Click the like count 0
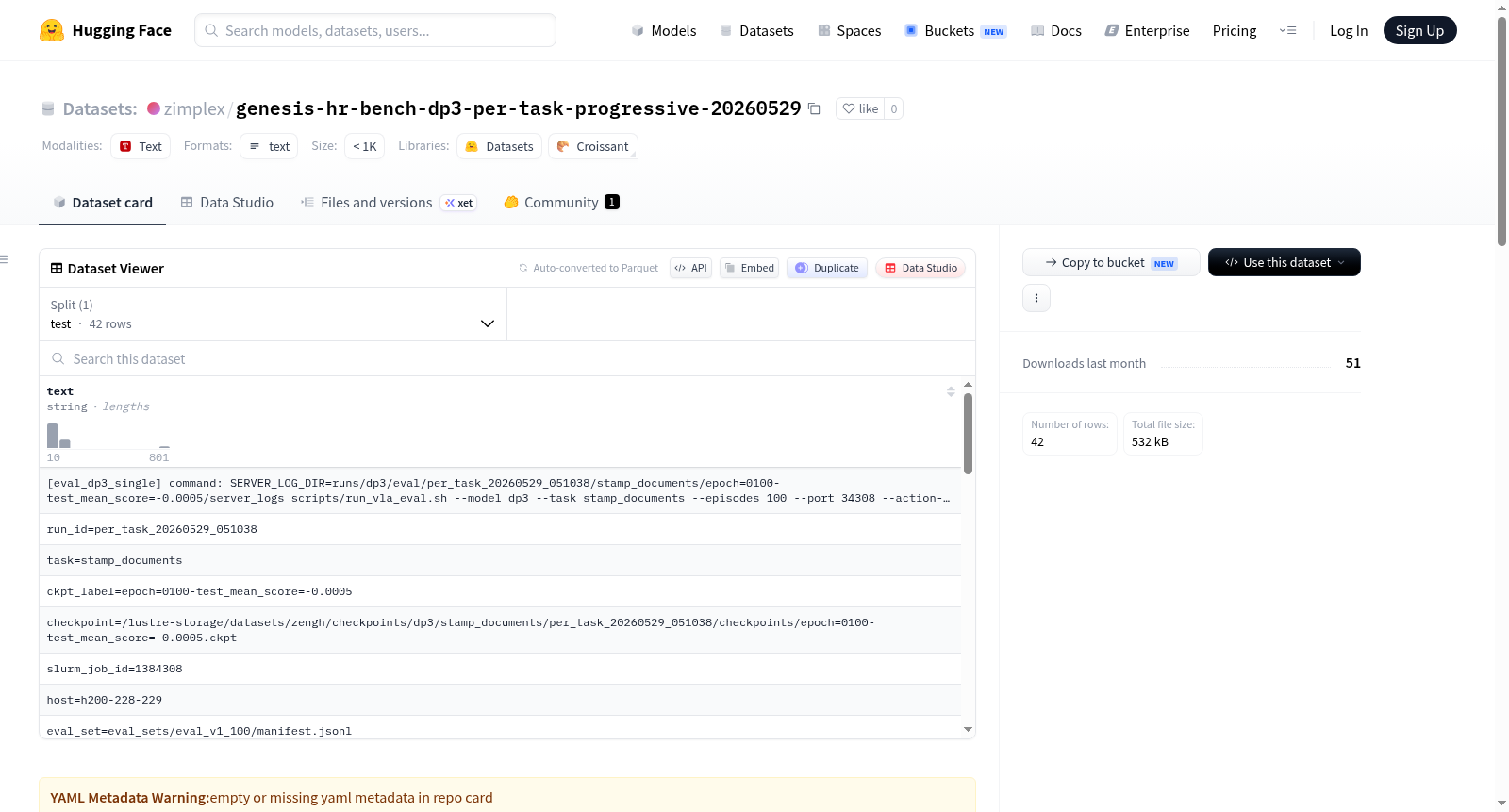The width and height of the screenshot is (1509, 812). pos(894,108)
